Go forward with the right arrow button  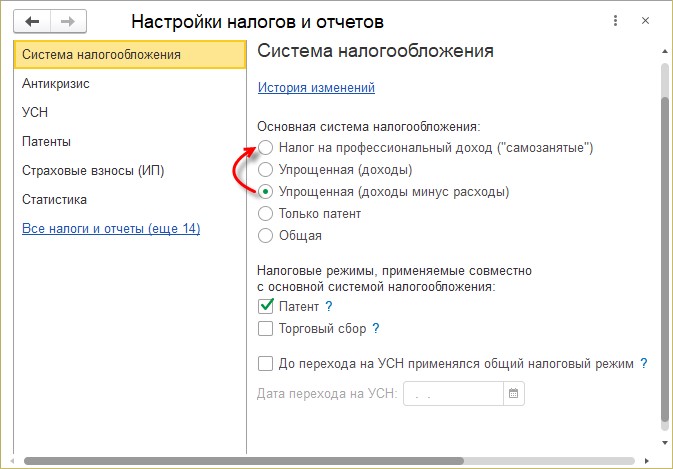tap(68, 21)
